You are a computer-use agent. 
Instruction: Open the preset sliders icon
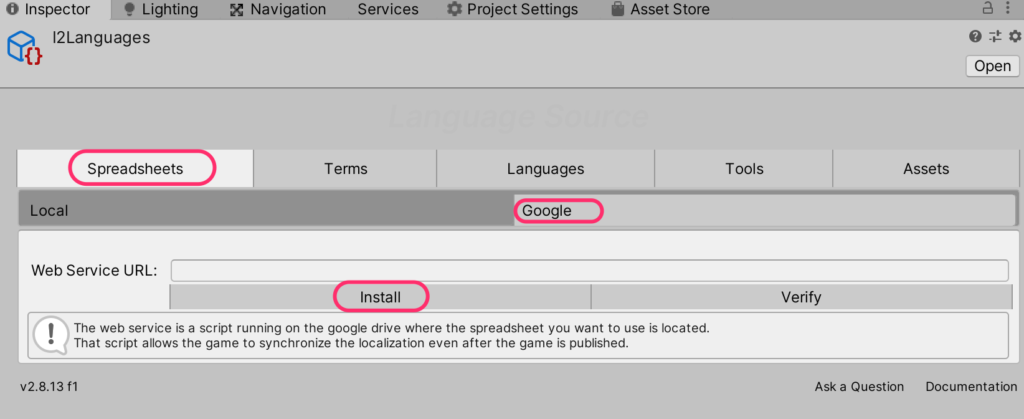click(995, 37)
